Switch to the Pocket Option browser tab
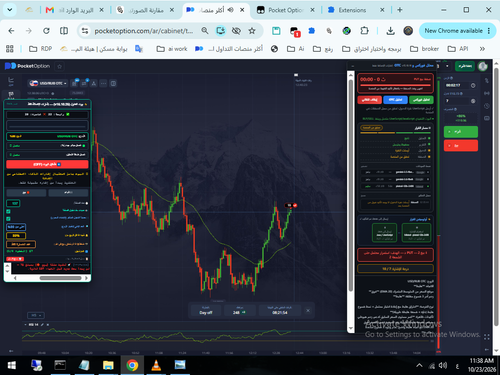This screenshot has height=375, width=500. tap(286, 10)
